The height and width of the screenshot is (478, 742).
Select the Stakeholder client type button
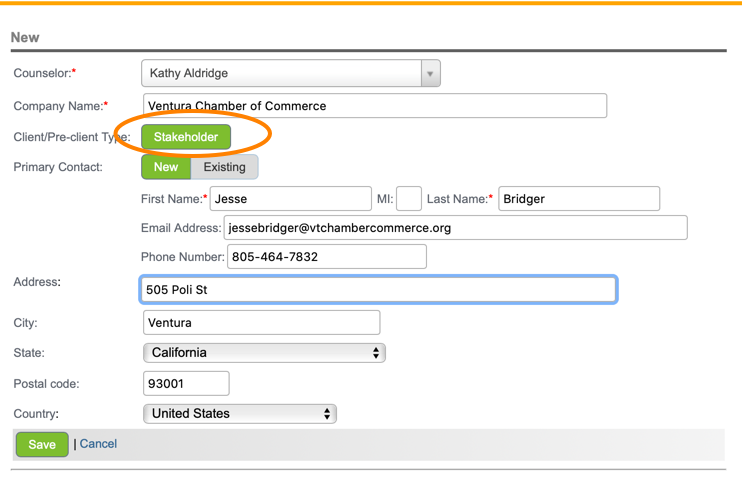coord(186,137)
